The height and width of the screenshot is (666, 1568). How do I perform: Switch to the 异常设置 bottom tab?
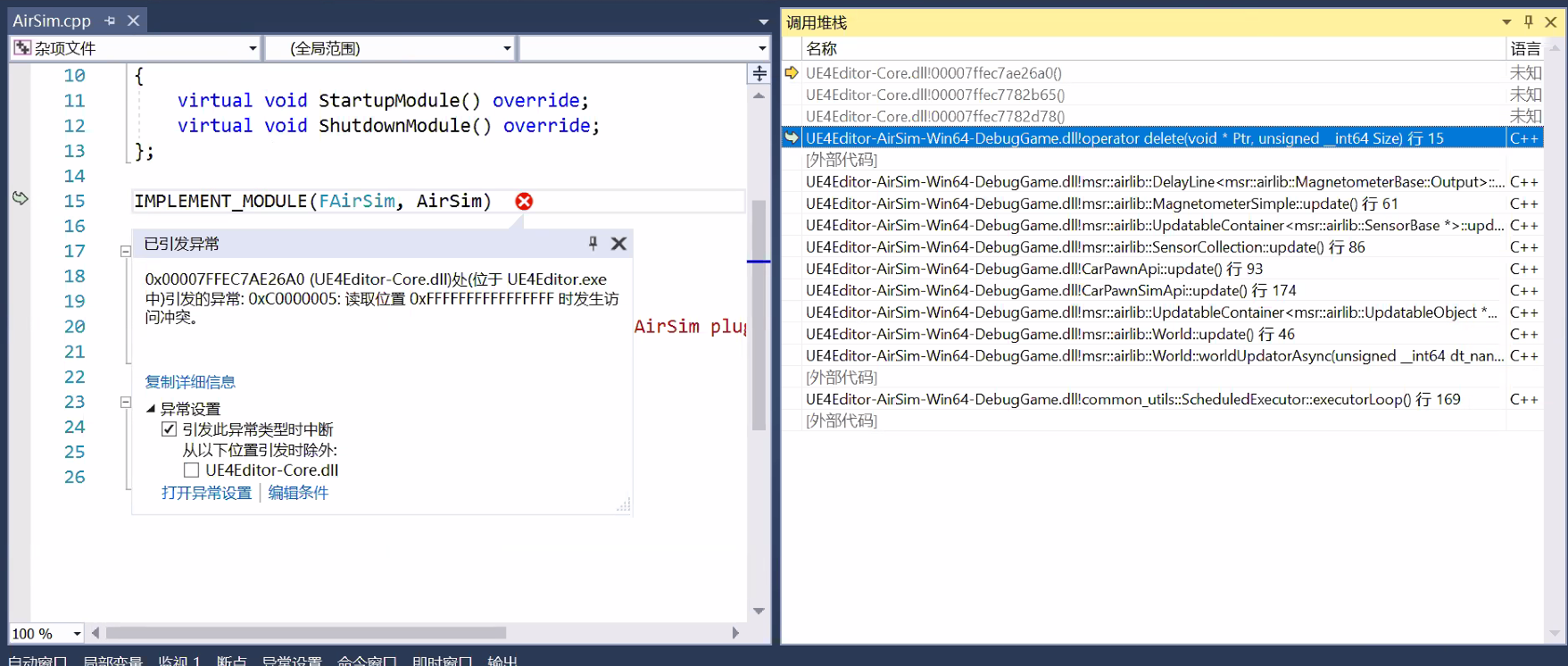292,661
